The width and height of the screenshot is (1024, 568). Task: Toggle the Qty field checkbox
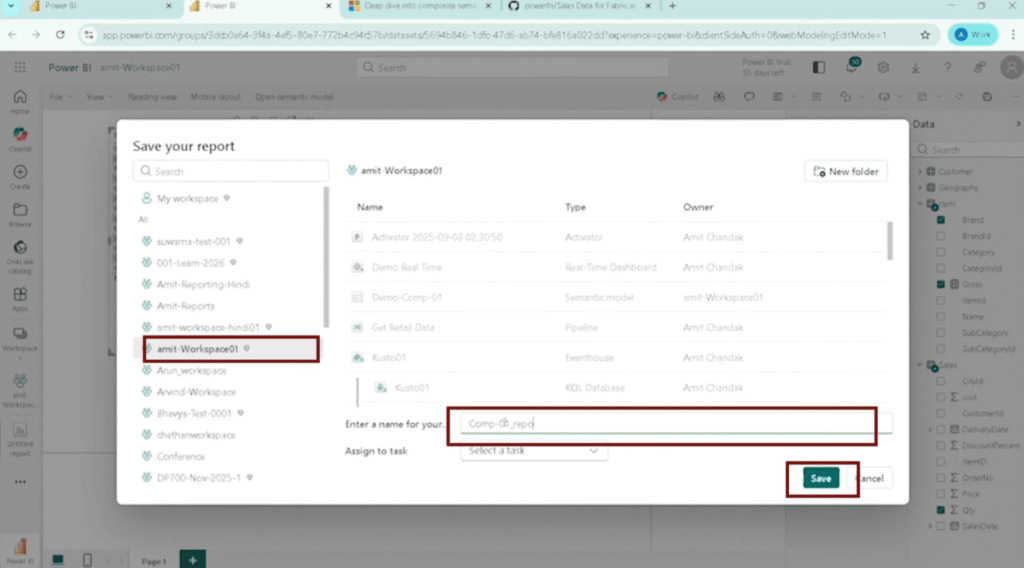point(941,510)
